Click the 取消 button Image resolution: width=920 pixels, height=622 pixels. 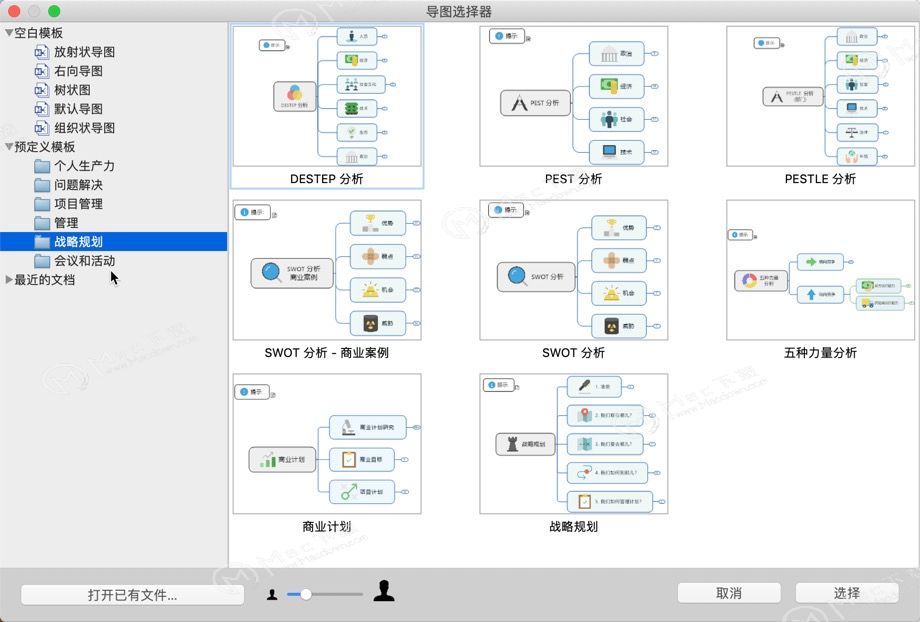pos(729,593)
